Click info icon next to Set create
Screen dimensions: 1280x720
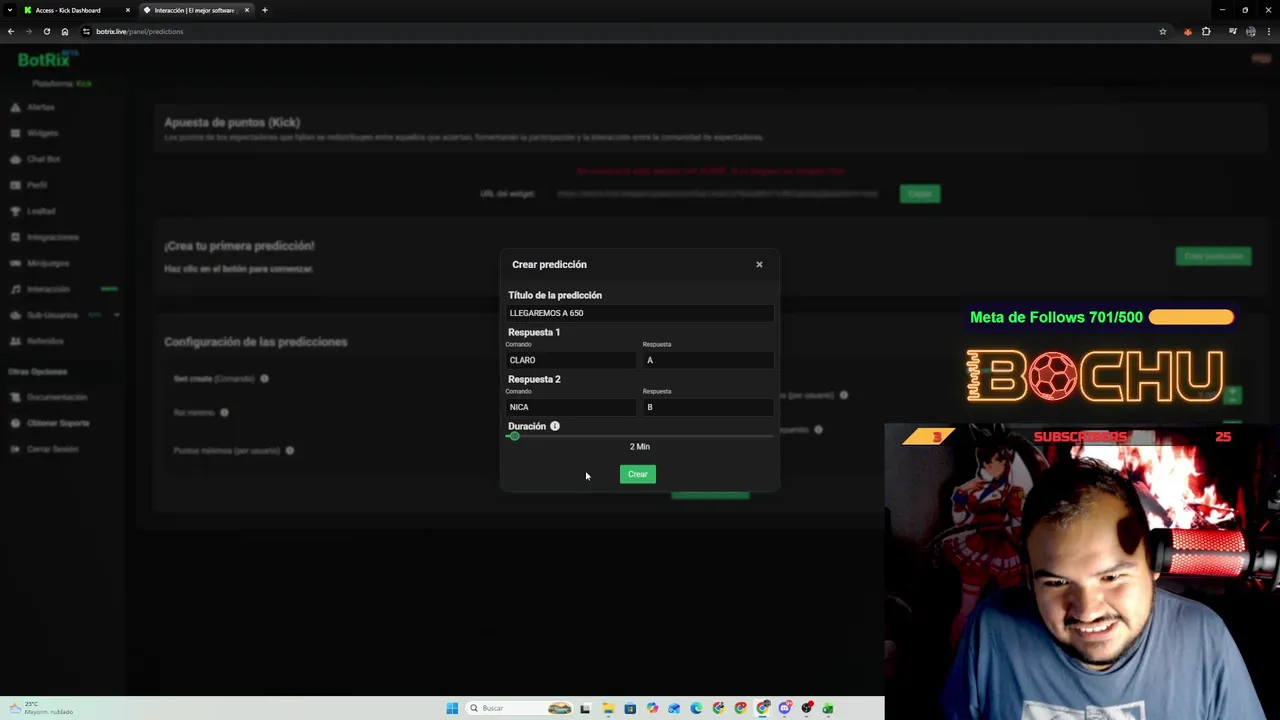(x=264, y=379)
